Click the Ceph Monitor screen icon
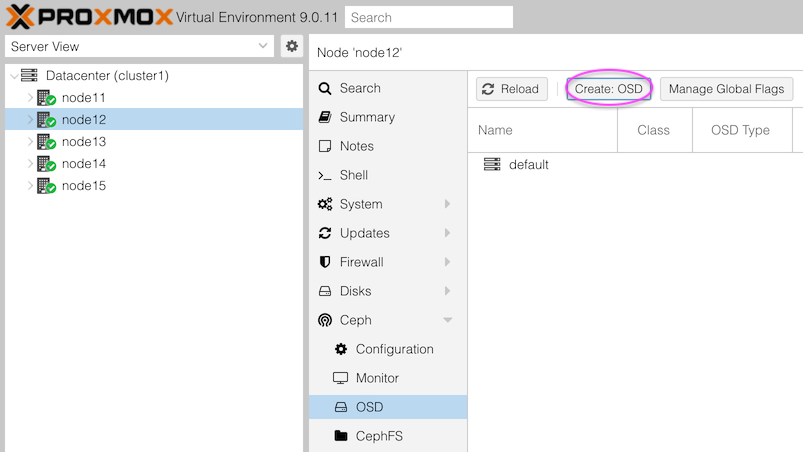 click(x=341, y=378)
